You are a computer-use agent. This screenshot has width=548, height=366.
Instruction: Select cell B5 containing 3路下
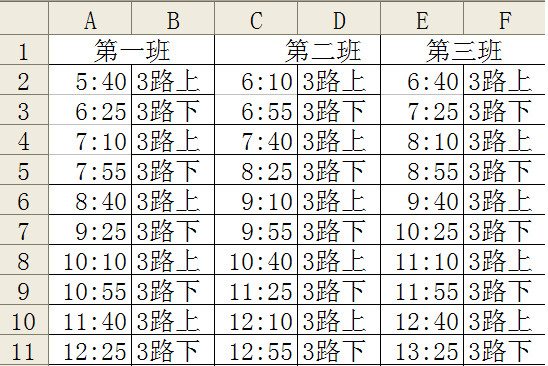(173, 170)
